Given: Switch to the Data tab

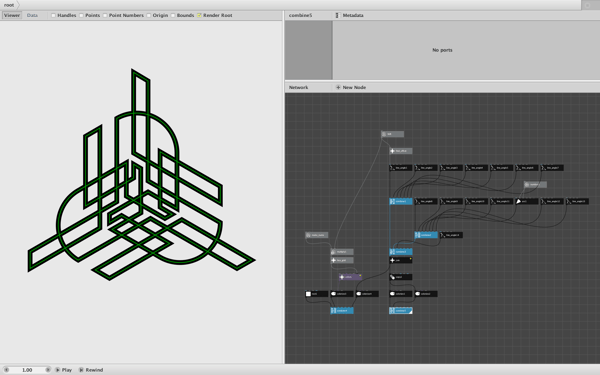Looking at the screenshot, I should [x=32, y=15].
